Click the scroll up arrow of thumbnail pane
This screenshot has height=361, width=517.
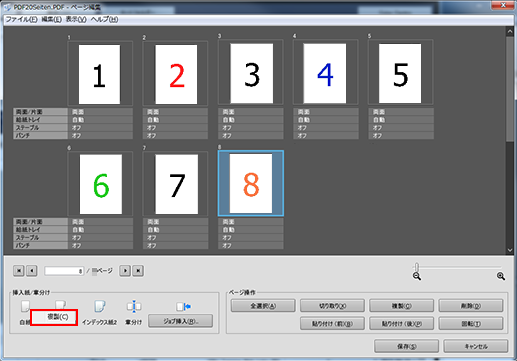click(x=510, y=32)
